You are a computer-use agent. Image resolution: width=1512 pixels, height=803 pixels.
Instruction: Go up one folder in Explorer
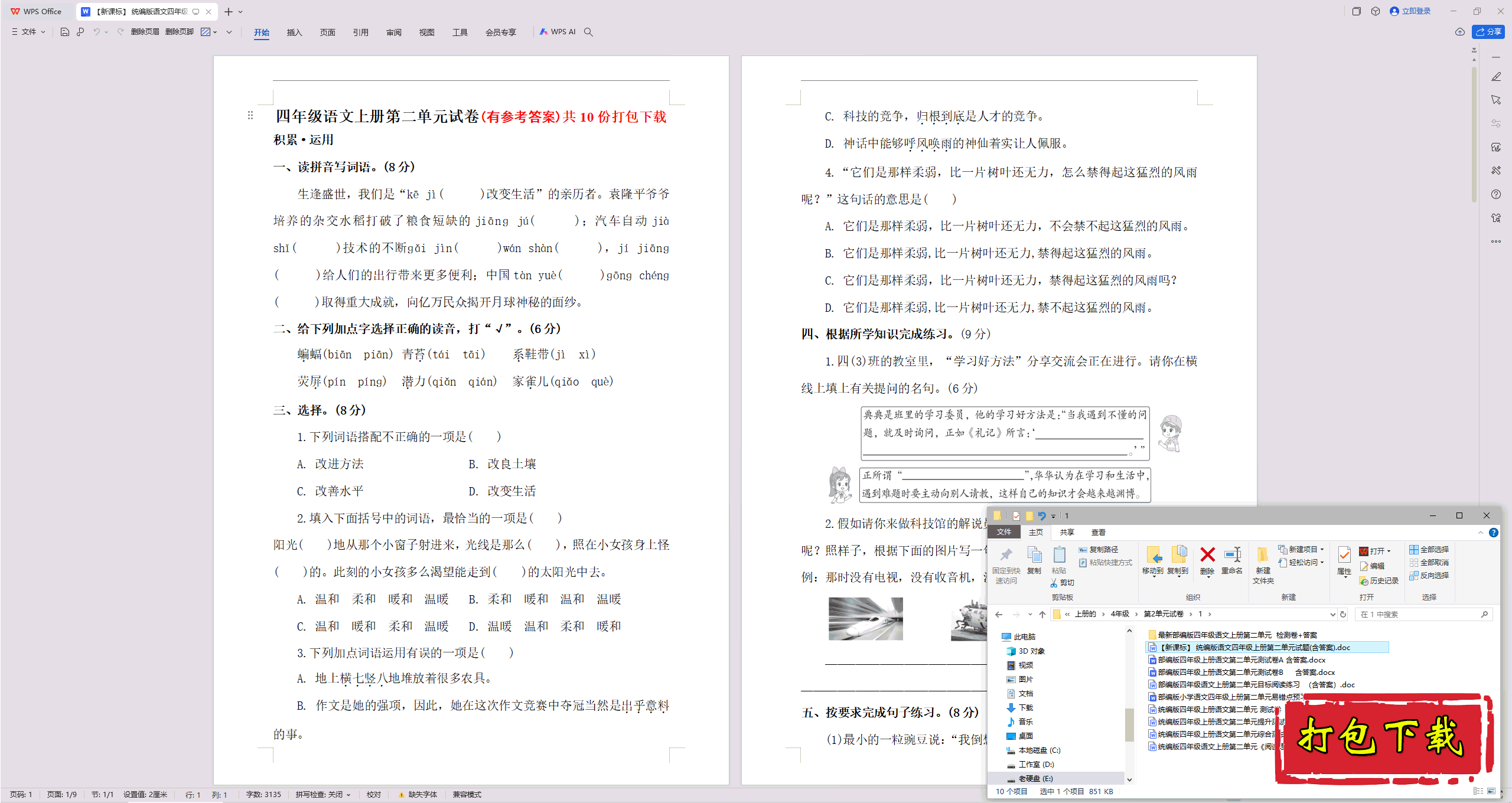(1042, 614)
